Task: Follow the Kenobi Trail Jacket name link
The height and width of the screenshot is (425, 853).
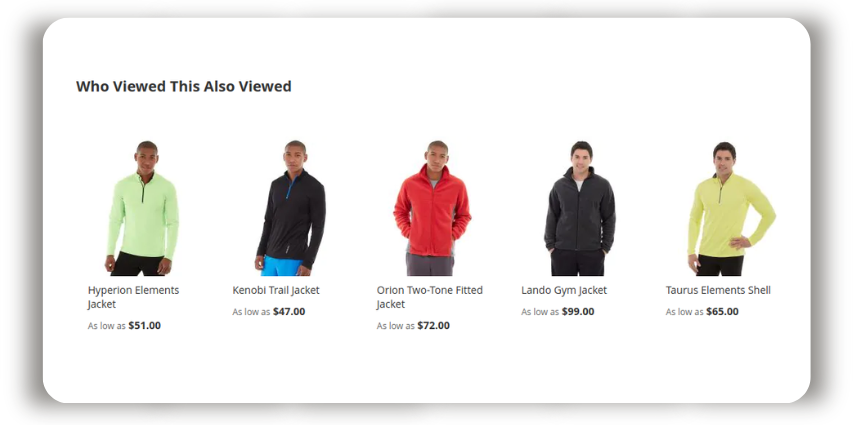Action: pos(276,290)
